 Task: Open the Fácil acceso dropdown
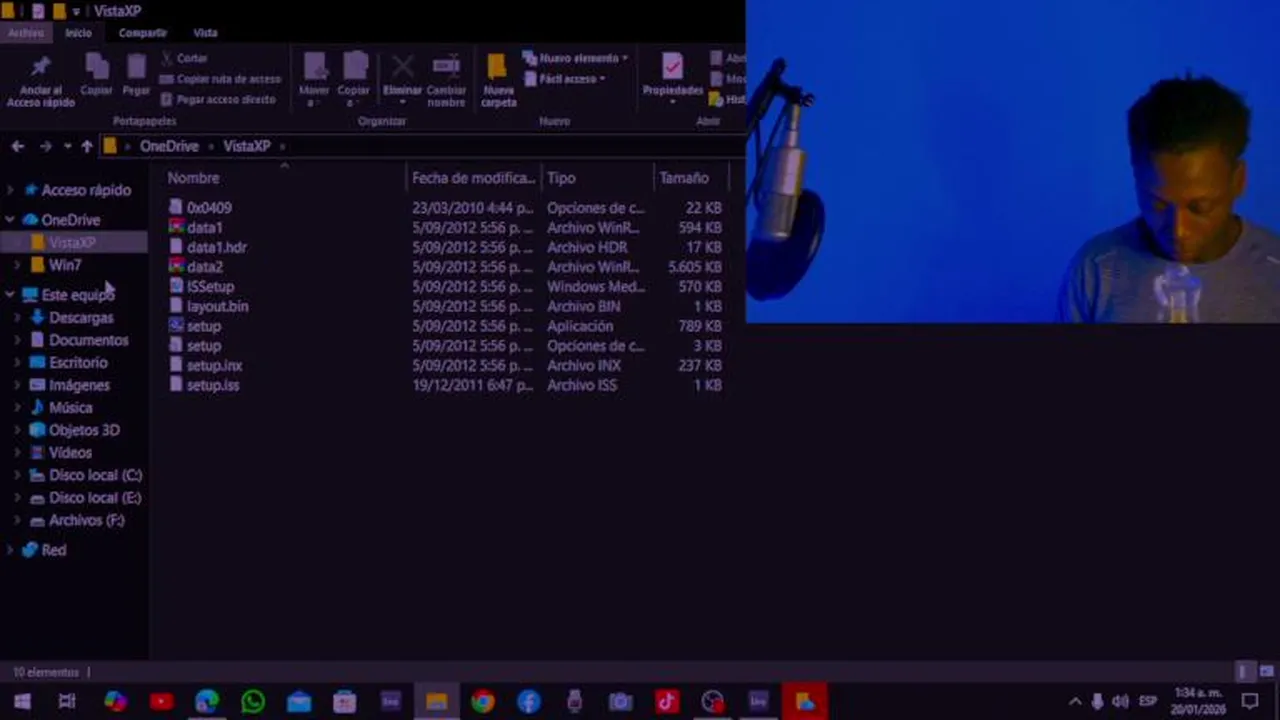[564, 79]
